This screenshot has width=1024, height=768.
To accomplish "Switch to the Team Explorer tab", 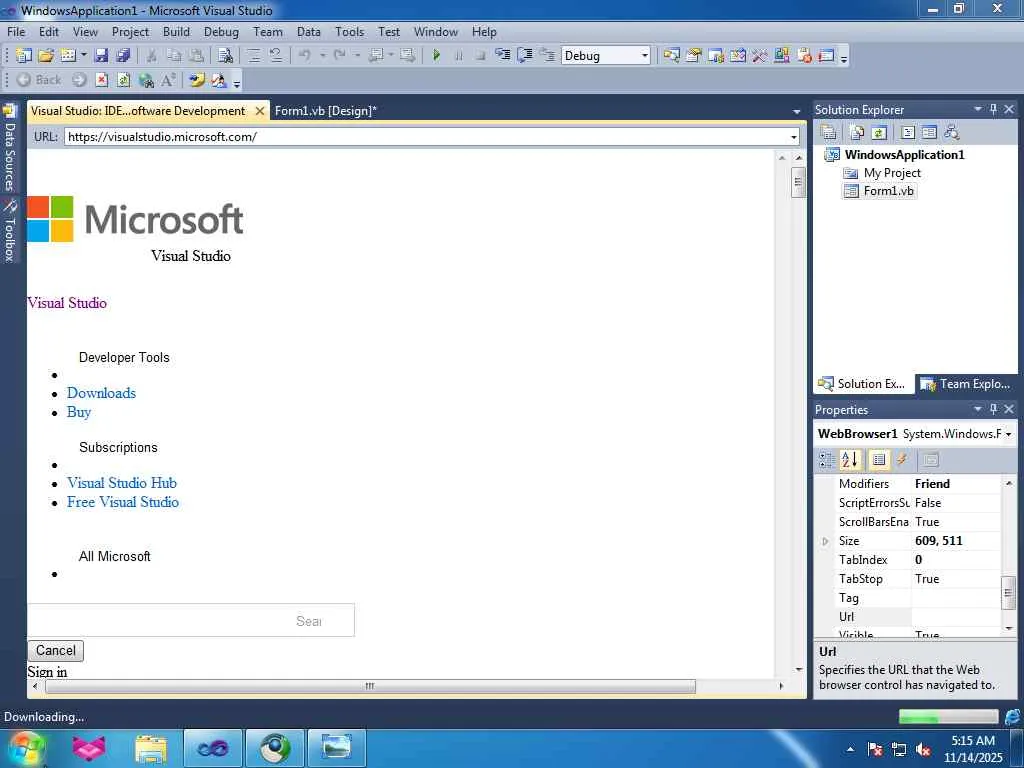I will (965, 384).
